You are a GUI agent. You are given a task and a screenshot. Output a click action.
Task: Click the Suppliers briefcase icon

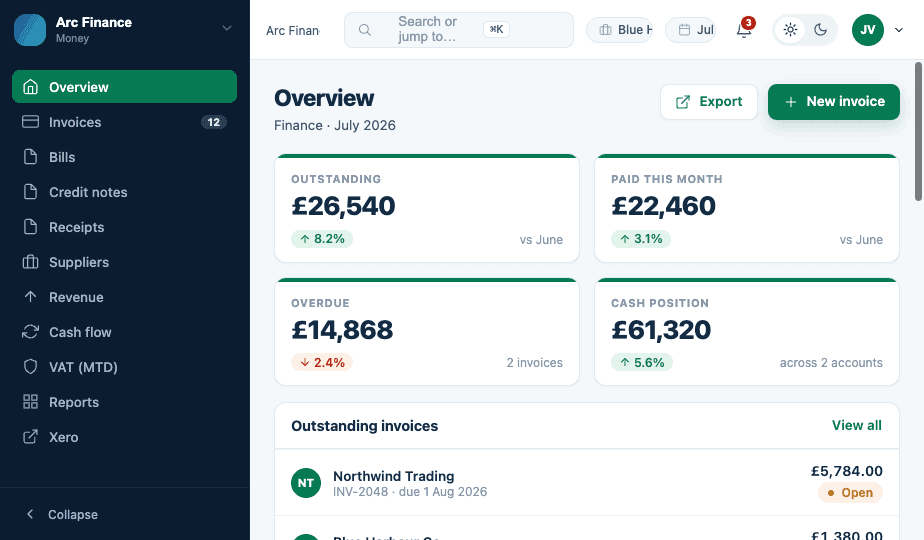(30, 262)
